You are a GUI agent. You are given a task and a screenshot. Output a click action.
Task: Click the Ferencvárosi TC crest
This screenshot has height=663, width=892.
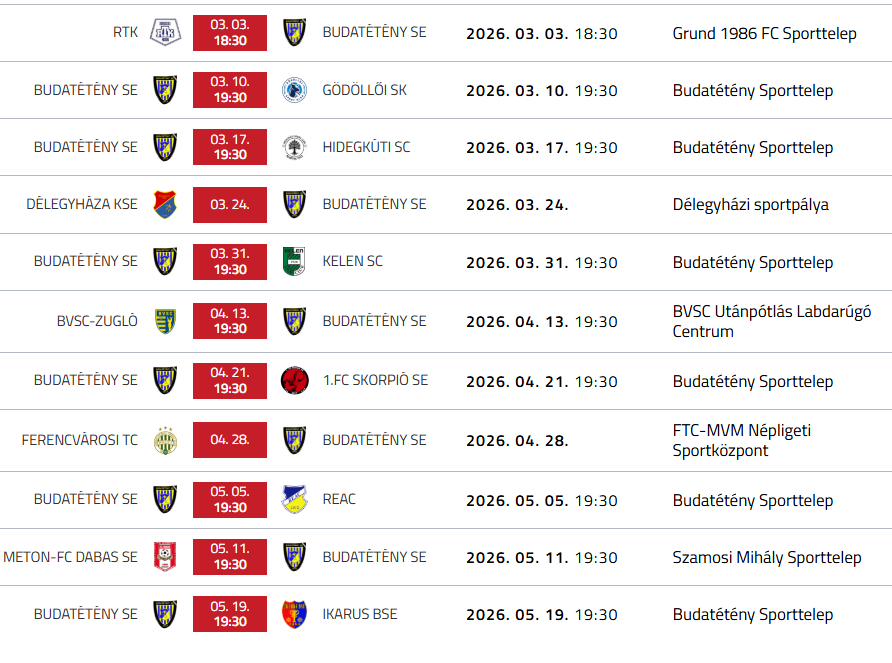click(166, 440)
